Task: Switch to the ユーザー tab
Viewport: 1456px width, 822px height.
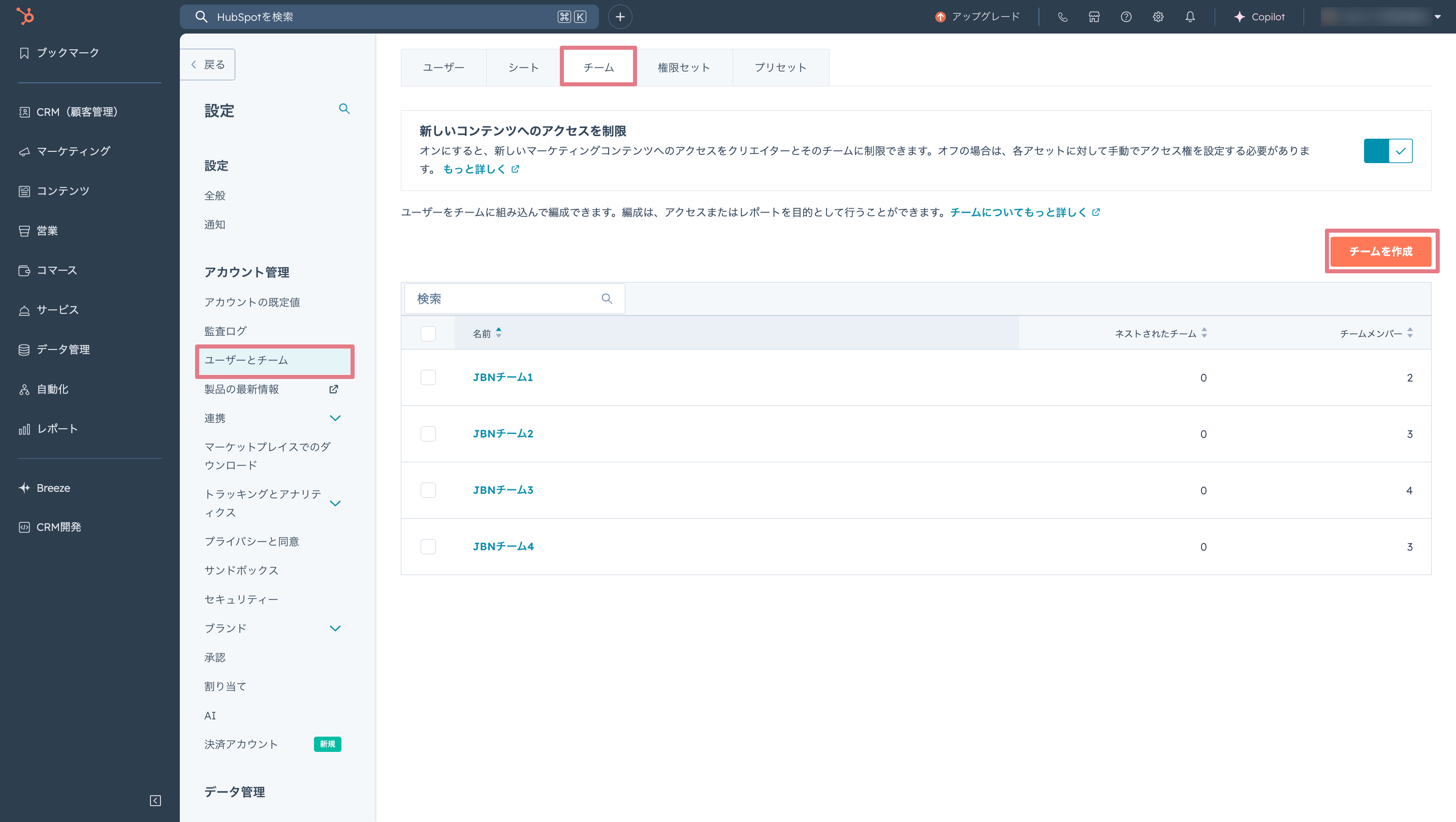Action: 444,67
